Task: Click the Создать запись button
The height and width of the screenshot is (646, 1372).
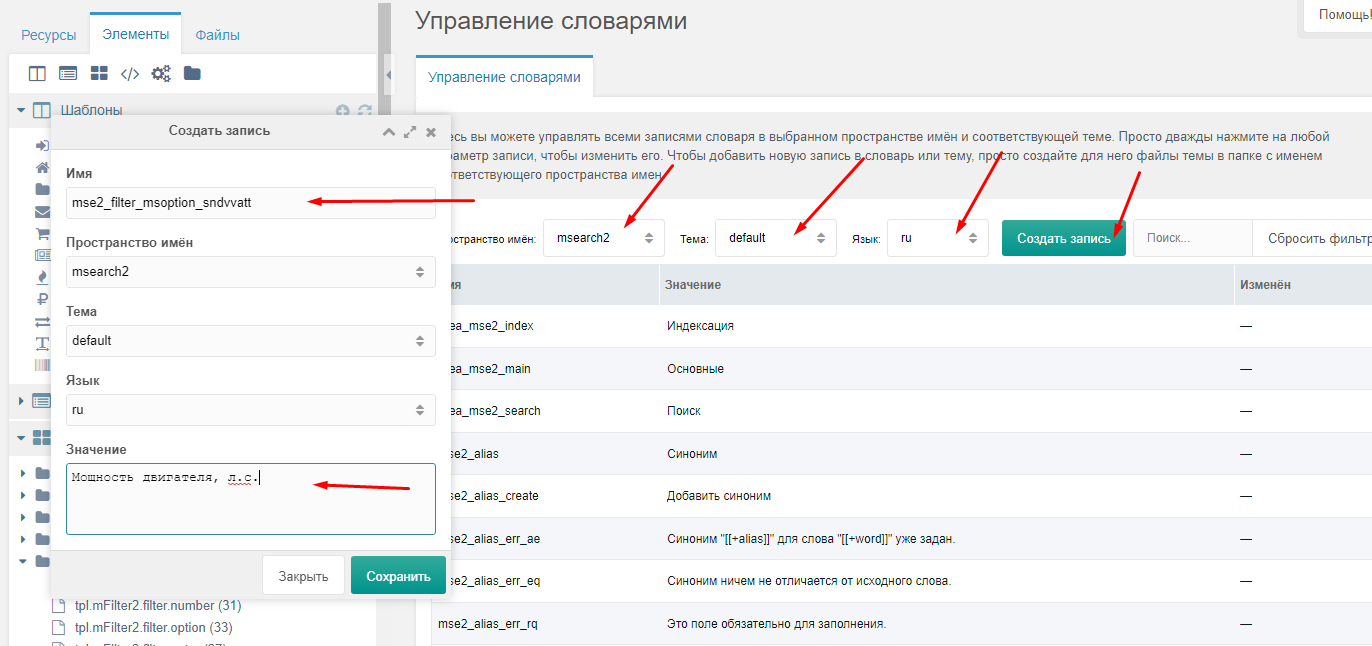Action: coord(1064,238)
